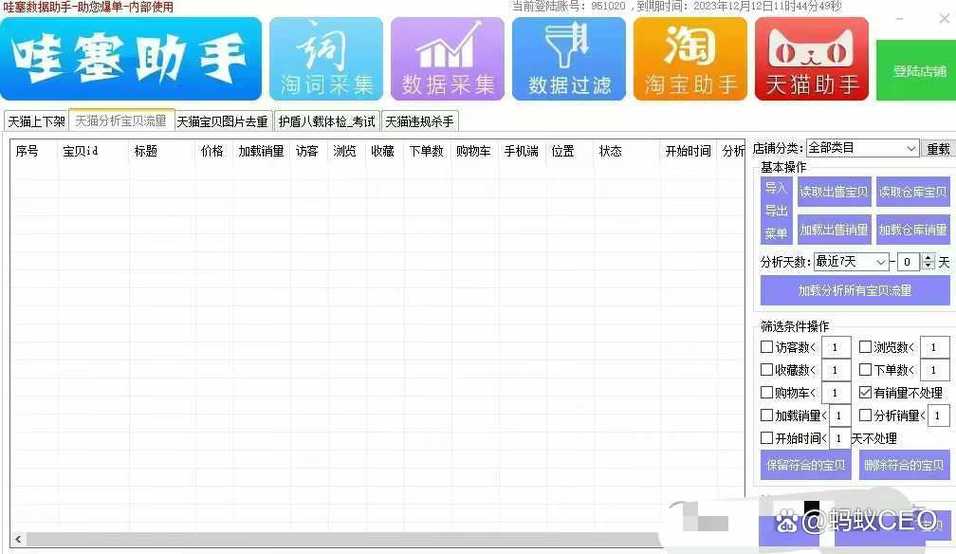Click the 导入 import option

776,188
